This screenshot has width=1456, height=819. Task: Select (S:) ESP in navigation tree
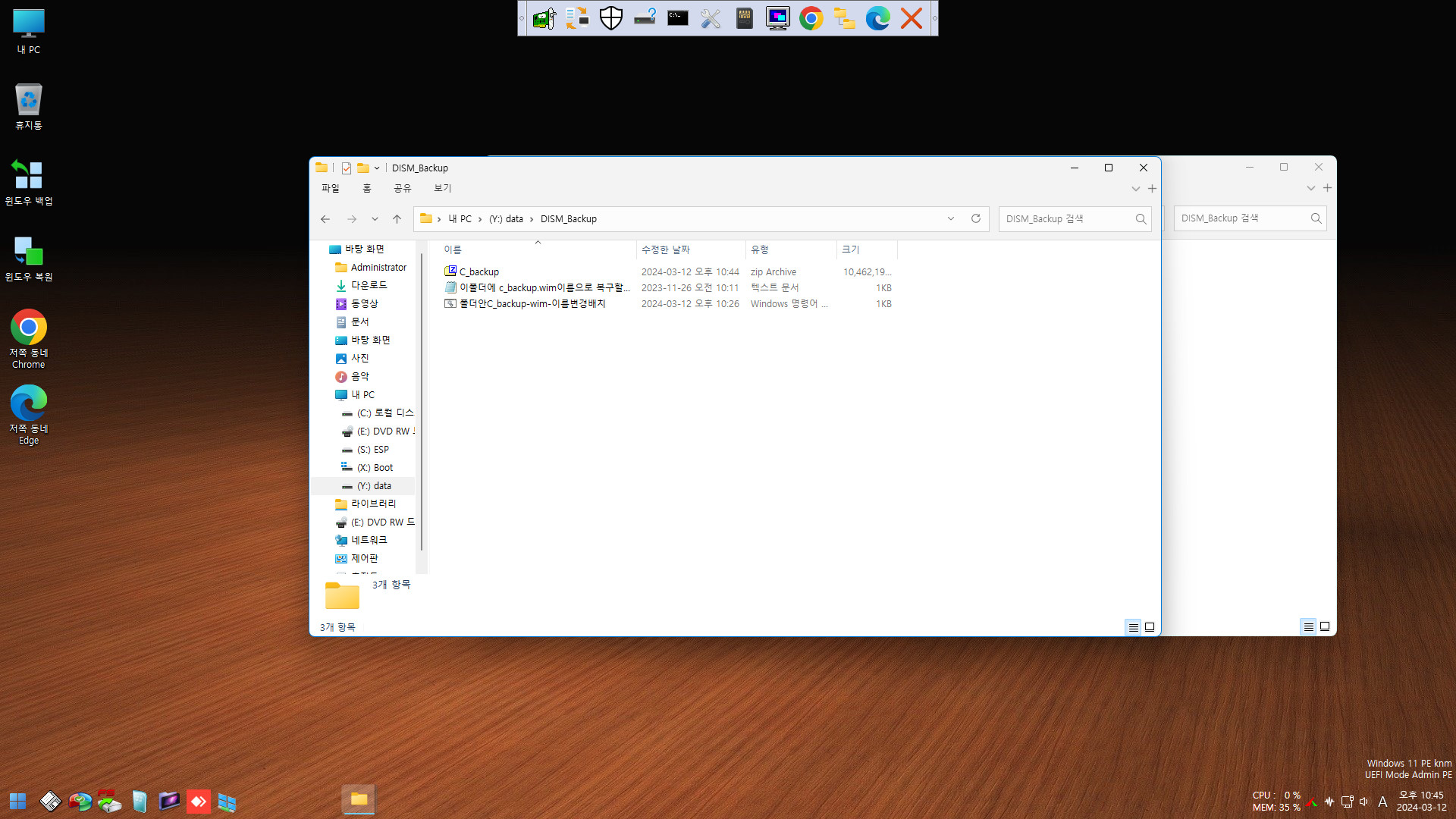pos(366,450)
